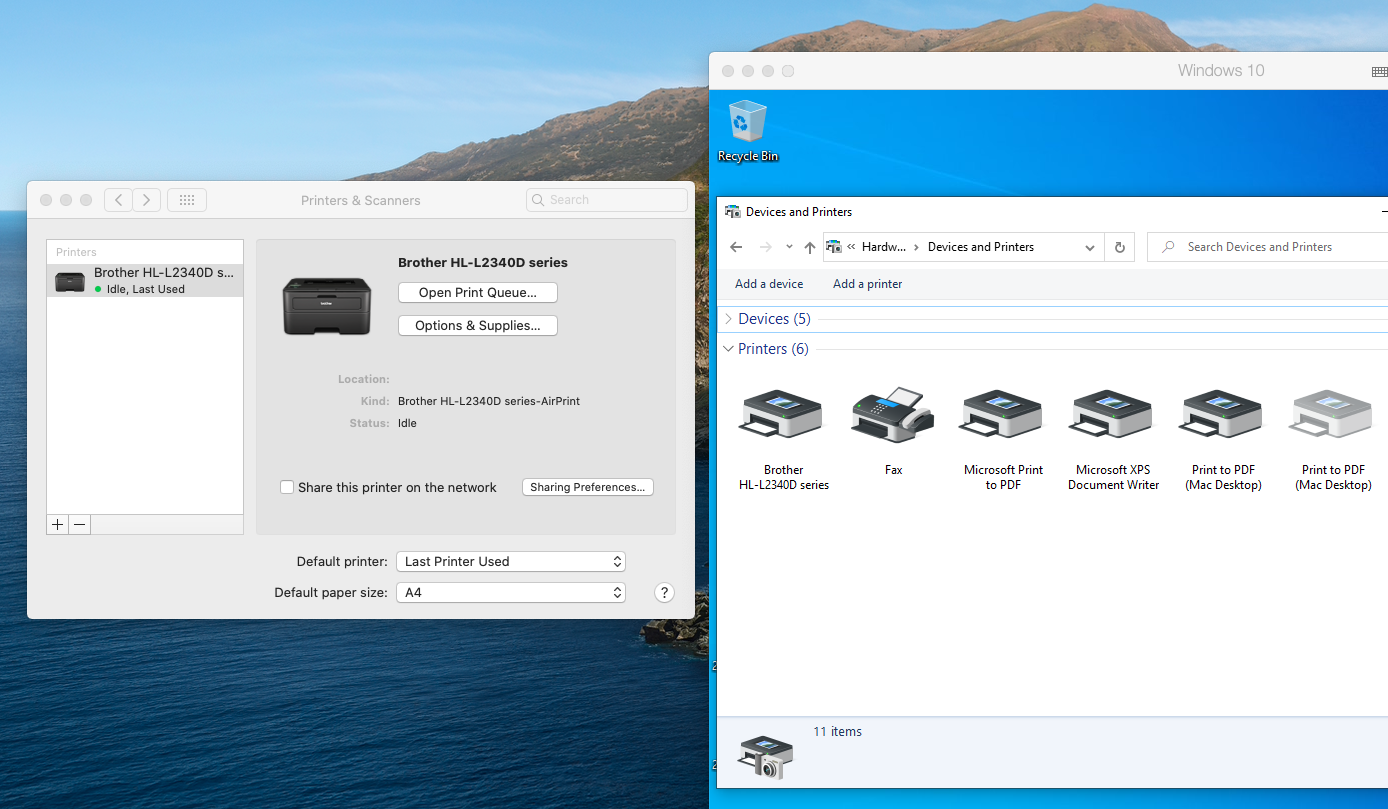
Task: Open recent locations dropdown arrow
Action: point(789,247)
